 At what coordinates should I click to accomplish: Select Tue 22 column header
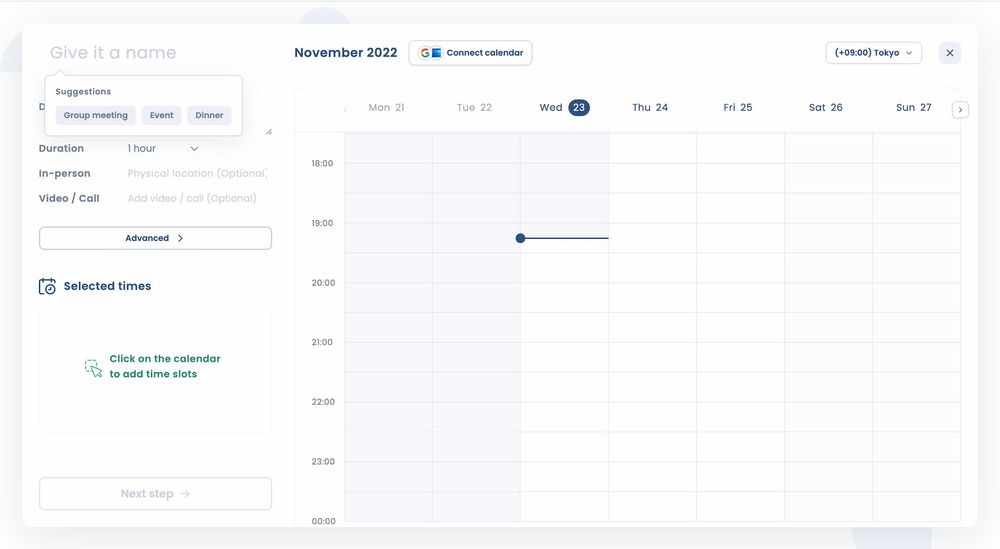click(x=474, y=108)
